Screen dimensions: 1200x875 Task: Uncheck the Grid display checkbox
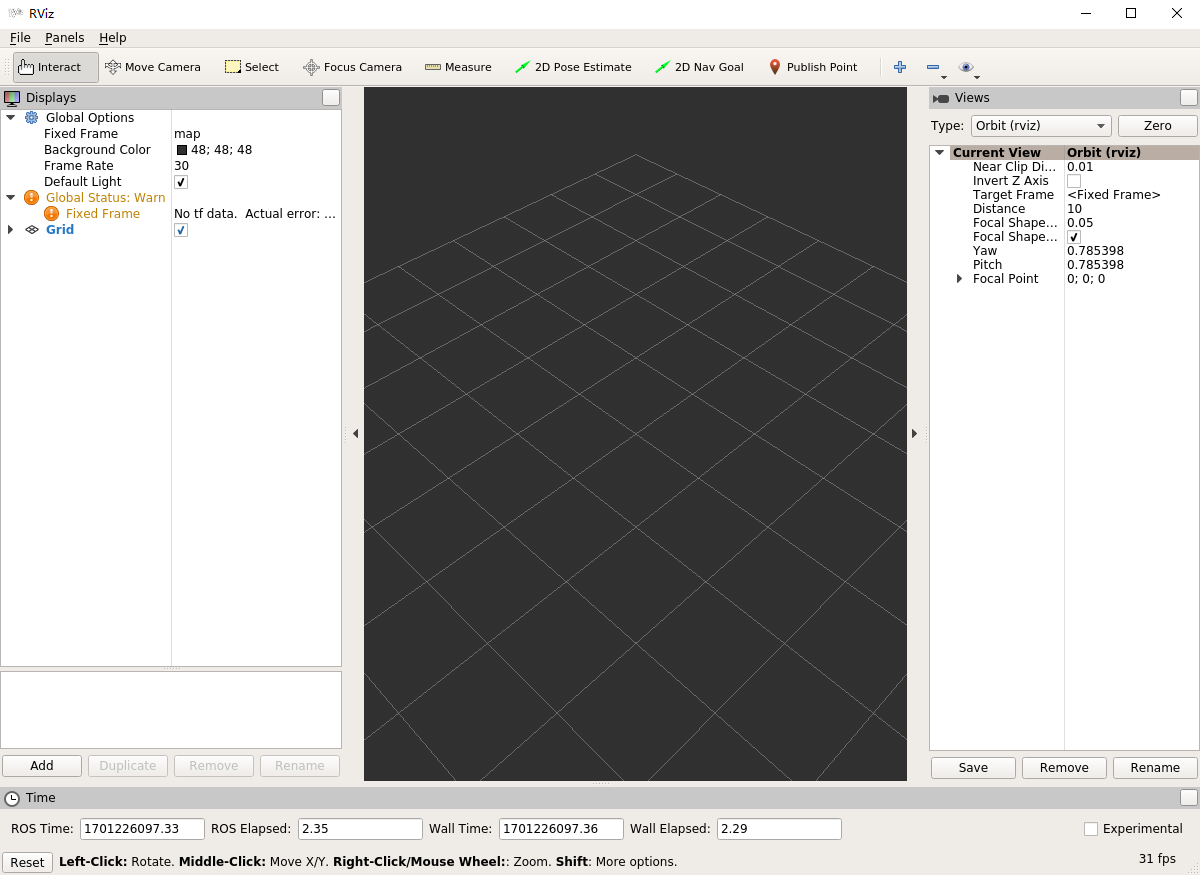(181, 230)
